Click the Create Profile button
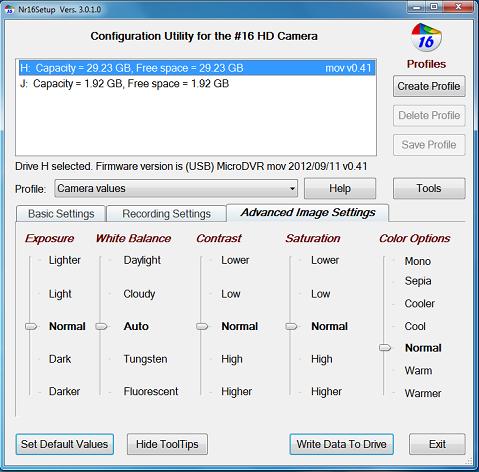The image size is (479, 472). click(x=429, y=86)
